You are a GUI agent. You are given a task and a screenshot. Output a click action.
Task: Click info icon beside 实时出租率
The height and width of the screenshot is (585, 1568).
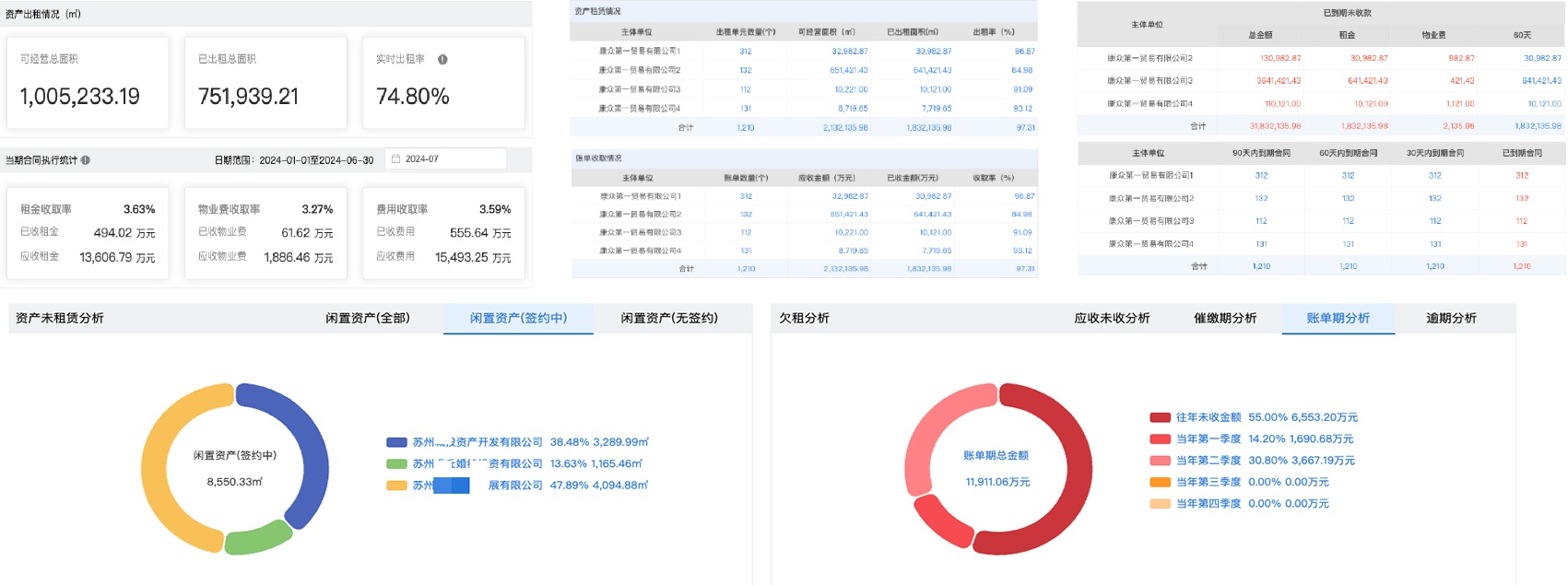pos(442,59)
